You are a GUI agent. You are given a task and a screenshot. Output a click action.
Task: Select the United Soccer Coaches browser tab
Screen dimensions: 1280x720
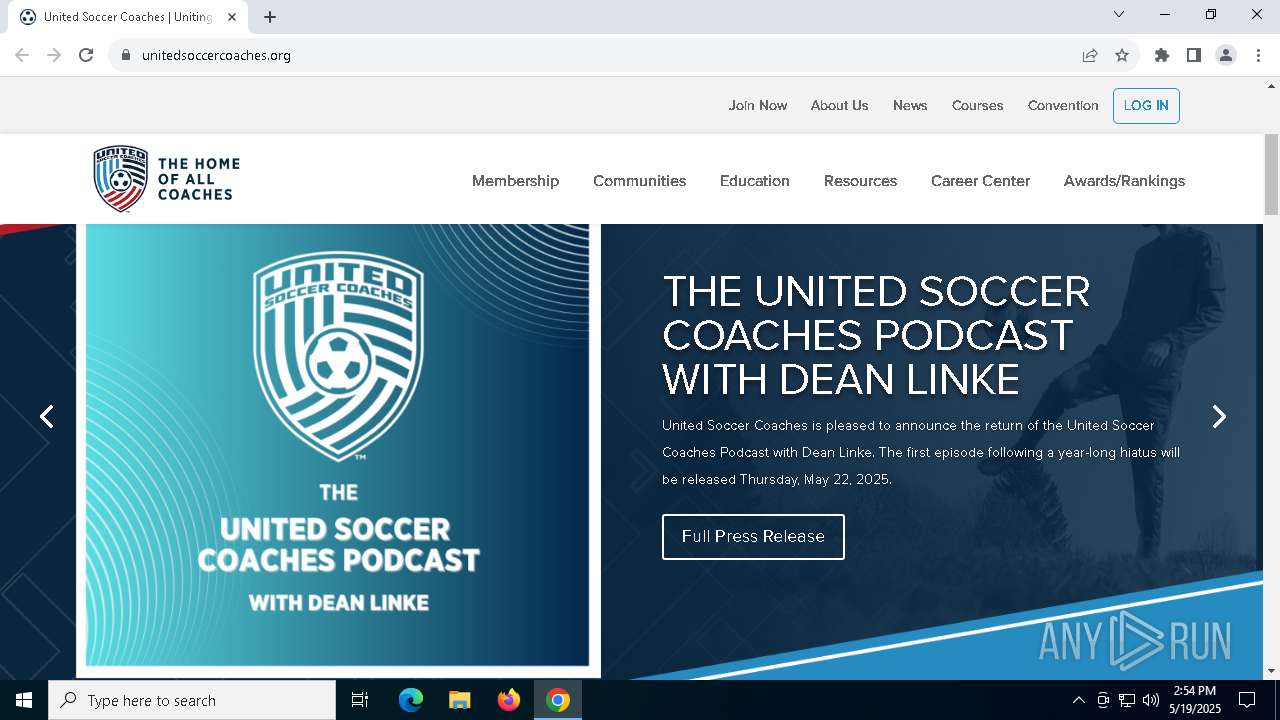coord(128,17)
